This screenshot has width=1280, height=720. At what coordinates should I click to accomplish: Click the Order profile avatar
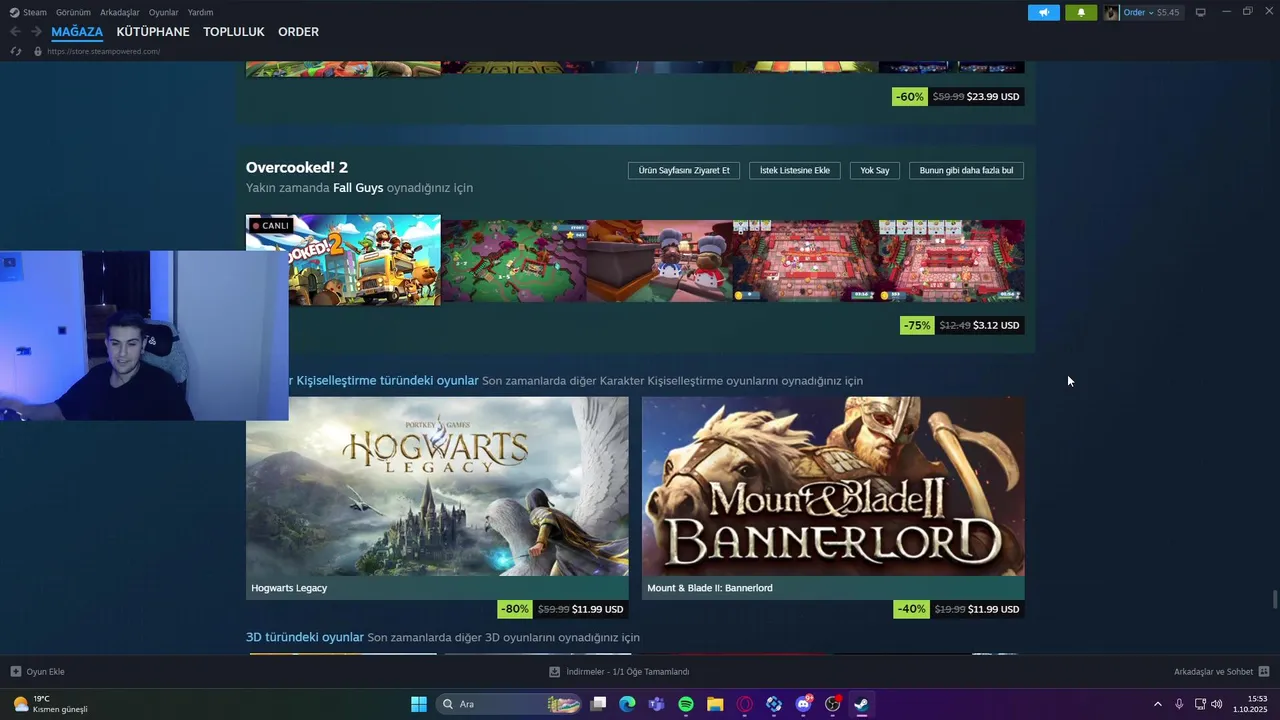pos(1111,12)
